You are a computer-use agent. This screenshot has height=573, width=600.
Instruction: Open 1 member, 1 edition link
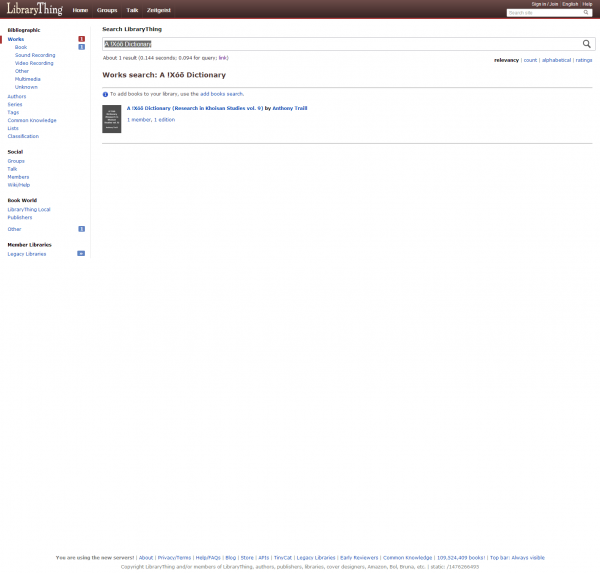[151, 120]
